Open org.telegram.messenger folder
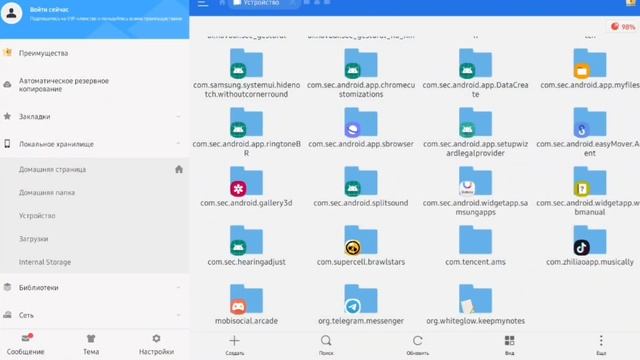The width and height of the screenshot is (640, 360). click(x=361, y=304)
